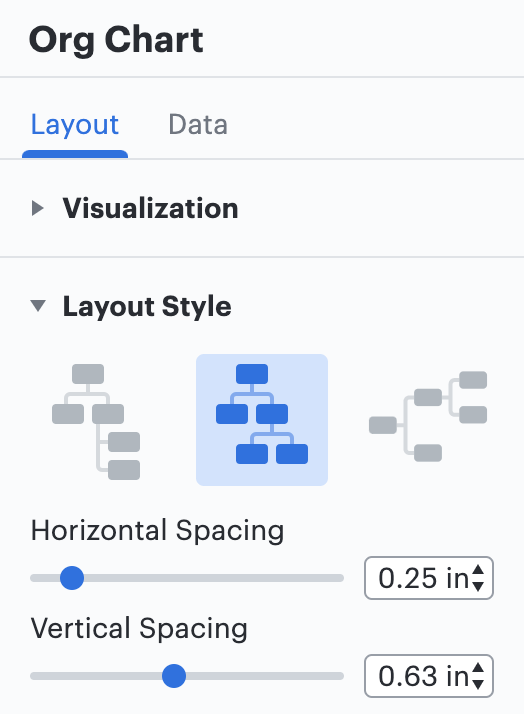Switch to the Data tab
The image size is (524, 714).
pos(198,124)
